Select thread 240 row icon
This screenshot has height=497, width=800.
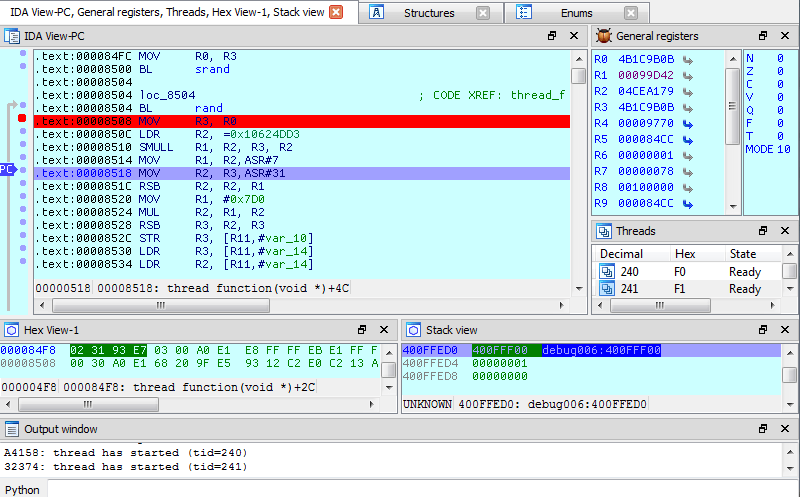[607, 271]
